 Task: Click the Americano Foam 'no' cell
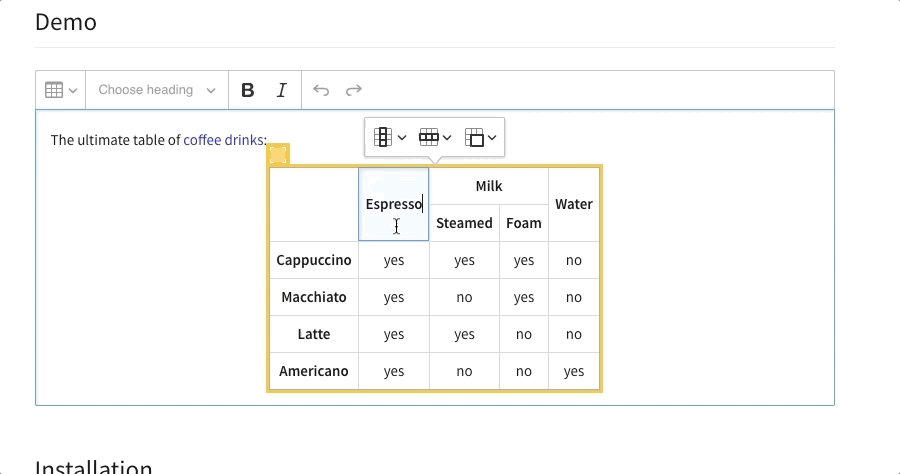[x=524, y=371]
